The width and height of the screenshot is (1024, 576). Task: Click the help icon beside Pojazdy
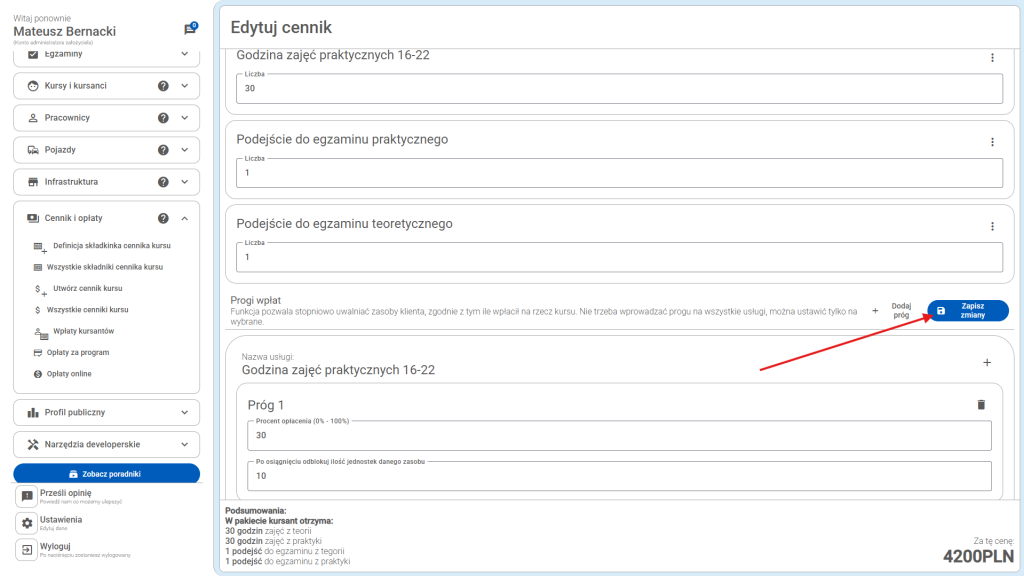(163, 150)
